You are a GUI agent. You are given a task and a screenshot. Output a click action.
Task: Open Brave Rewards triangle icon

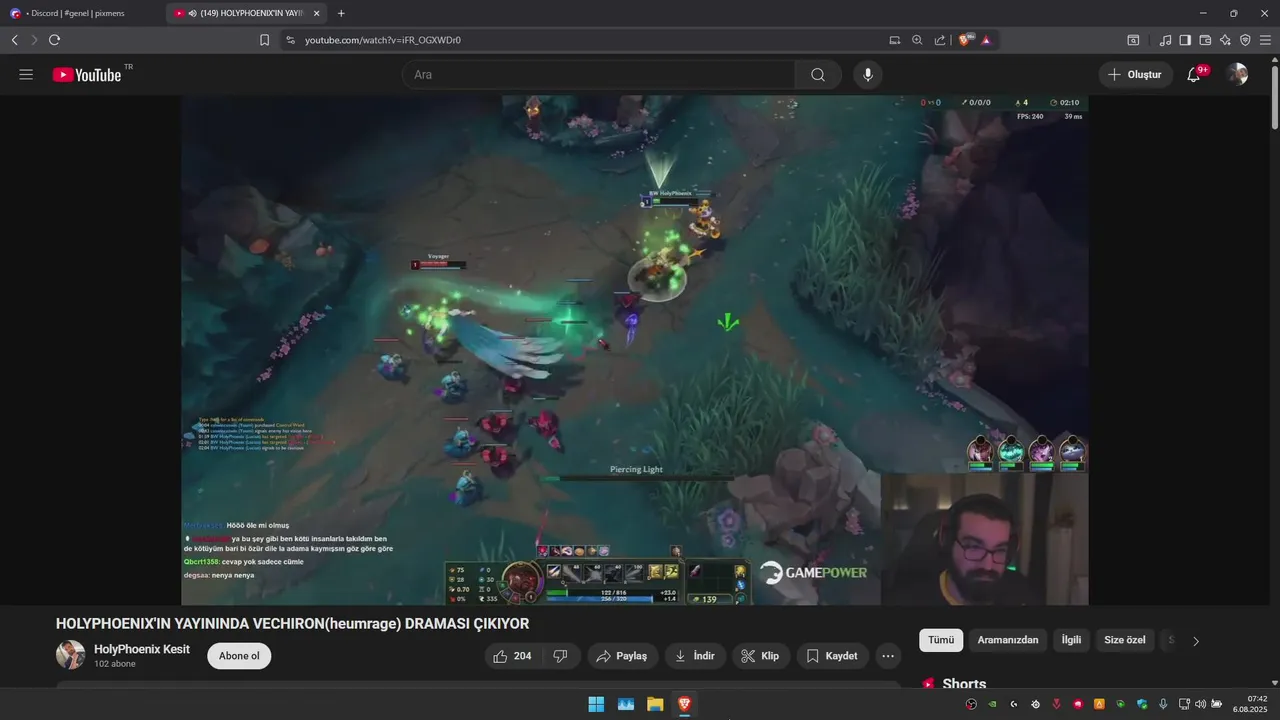[x=986, y=40]
